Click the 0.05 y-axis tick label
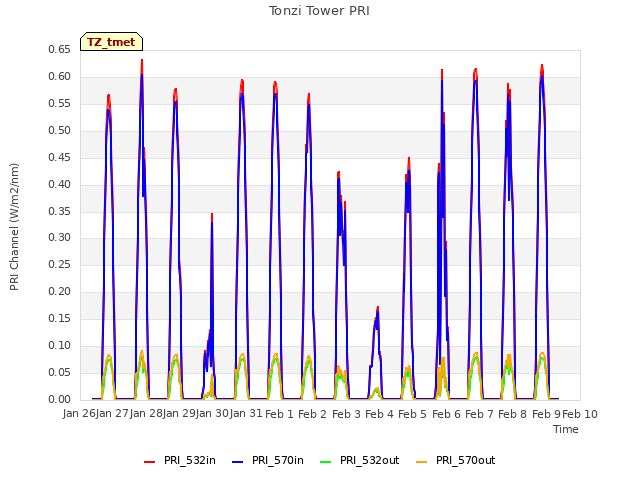 point(59,372)
